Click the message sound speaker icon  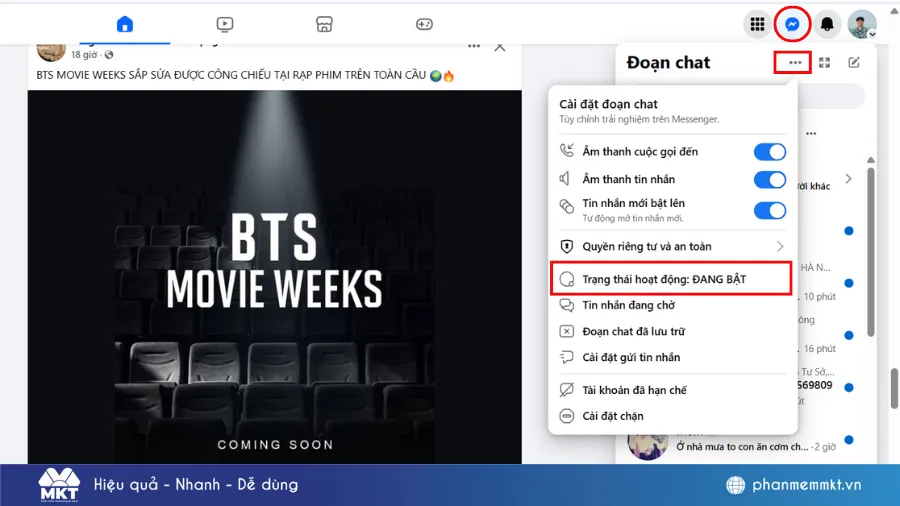[565, 179]
